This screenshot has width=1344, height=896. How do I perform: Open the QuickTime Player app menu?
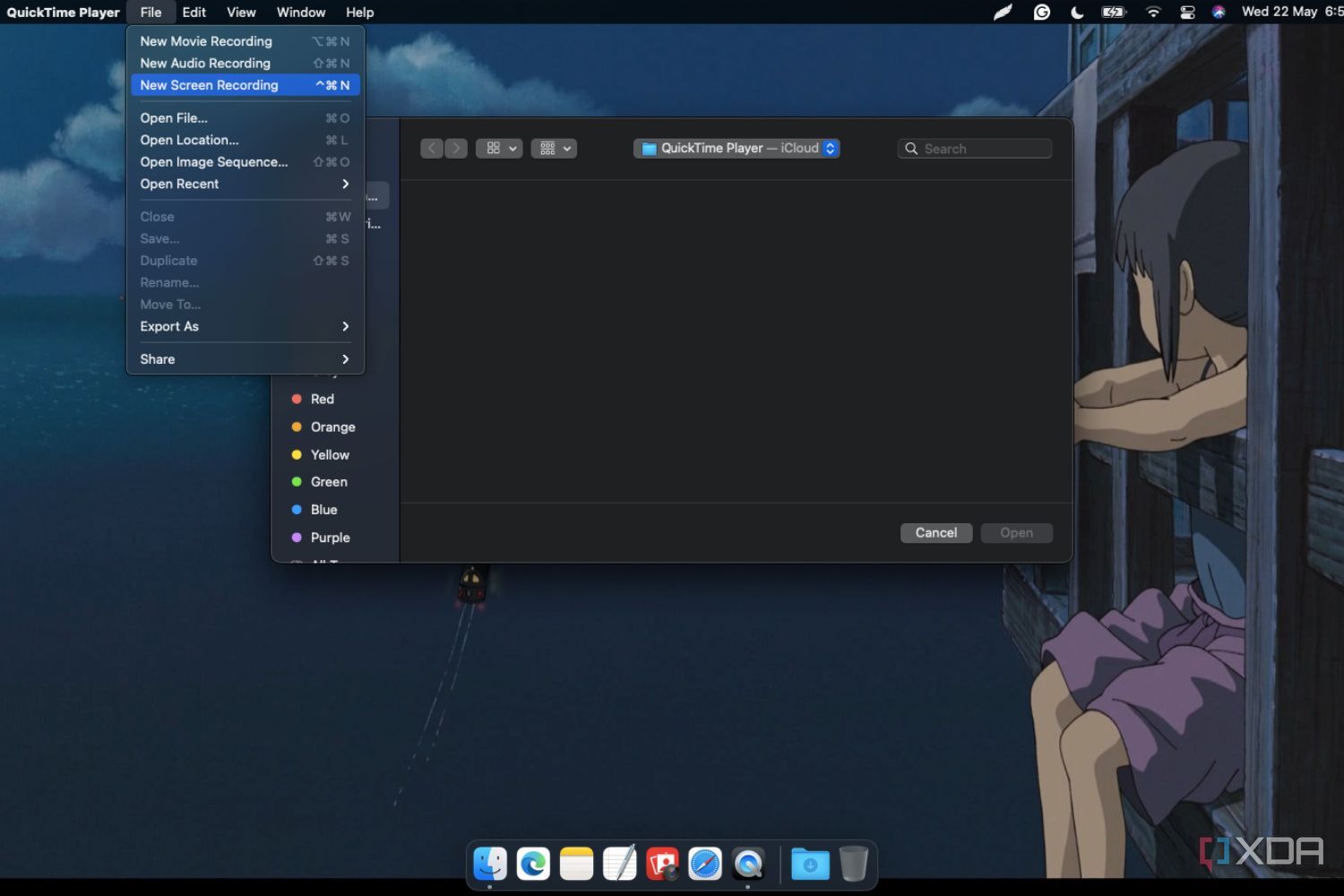tap(63, 12)
